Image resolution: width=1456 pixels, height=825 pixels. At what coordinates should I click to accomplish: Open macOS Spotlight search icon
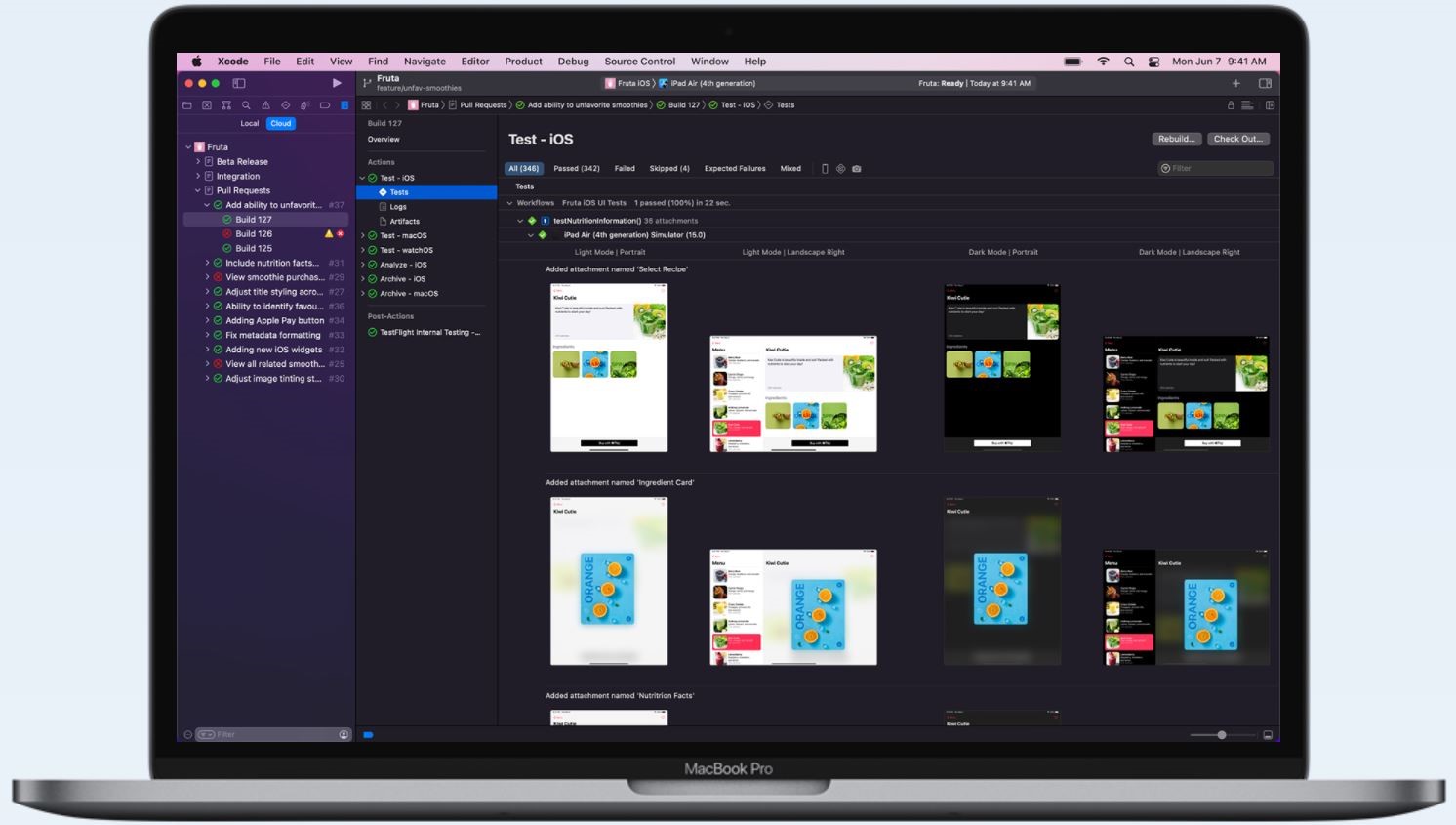point(1129,61)
